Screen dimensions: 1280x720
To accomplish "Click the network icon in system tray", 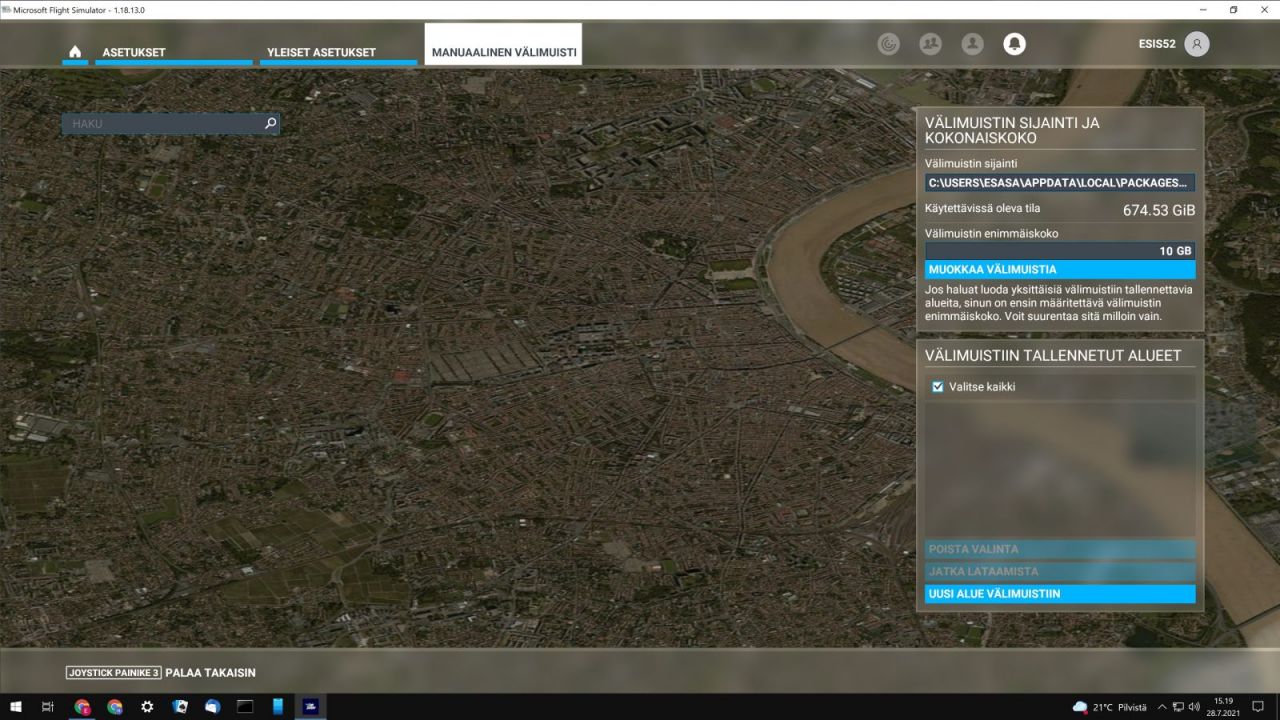I will (1178, 707).
